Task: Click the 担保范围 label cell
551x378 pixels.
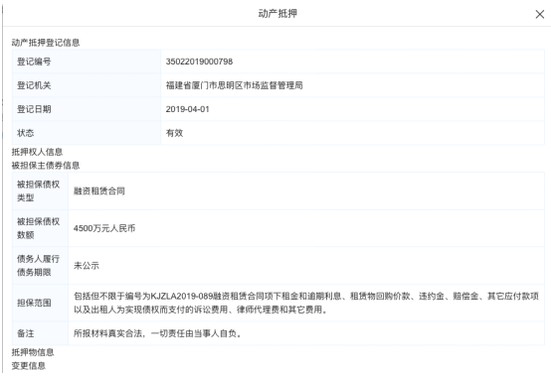Action: pyautogui.click(x=40, y=303)
